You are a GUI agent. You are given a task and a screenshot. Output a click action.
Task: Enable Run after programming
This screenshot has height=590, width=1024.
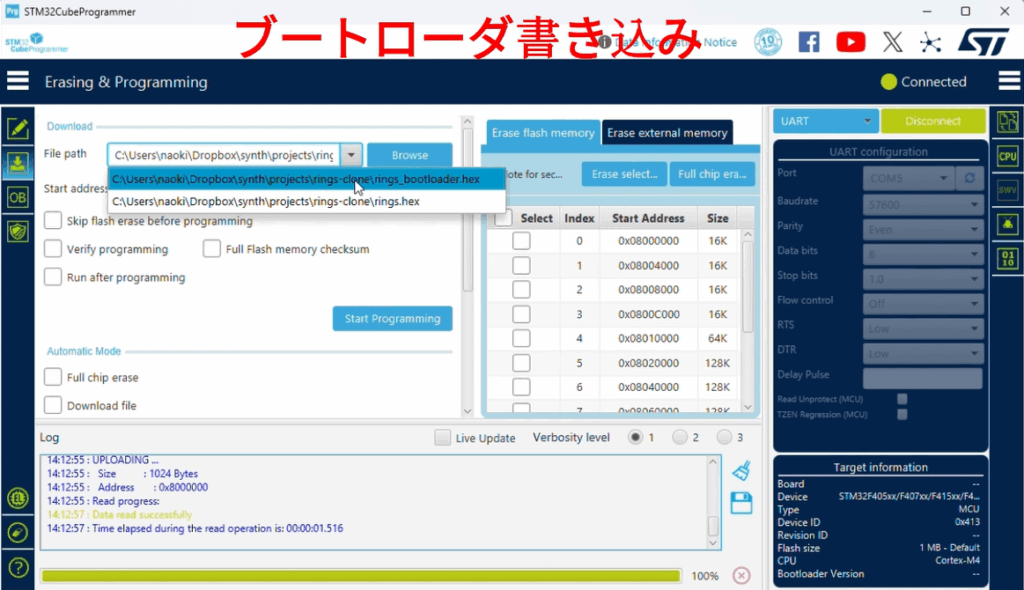point(53,276)
